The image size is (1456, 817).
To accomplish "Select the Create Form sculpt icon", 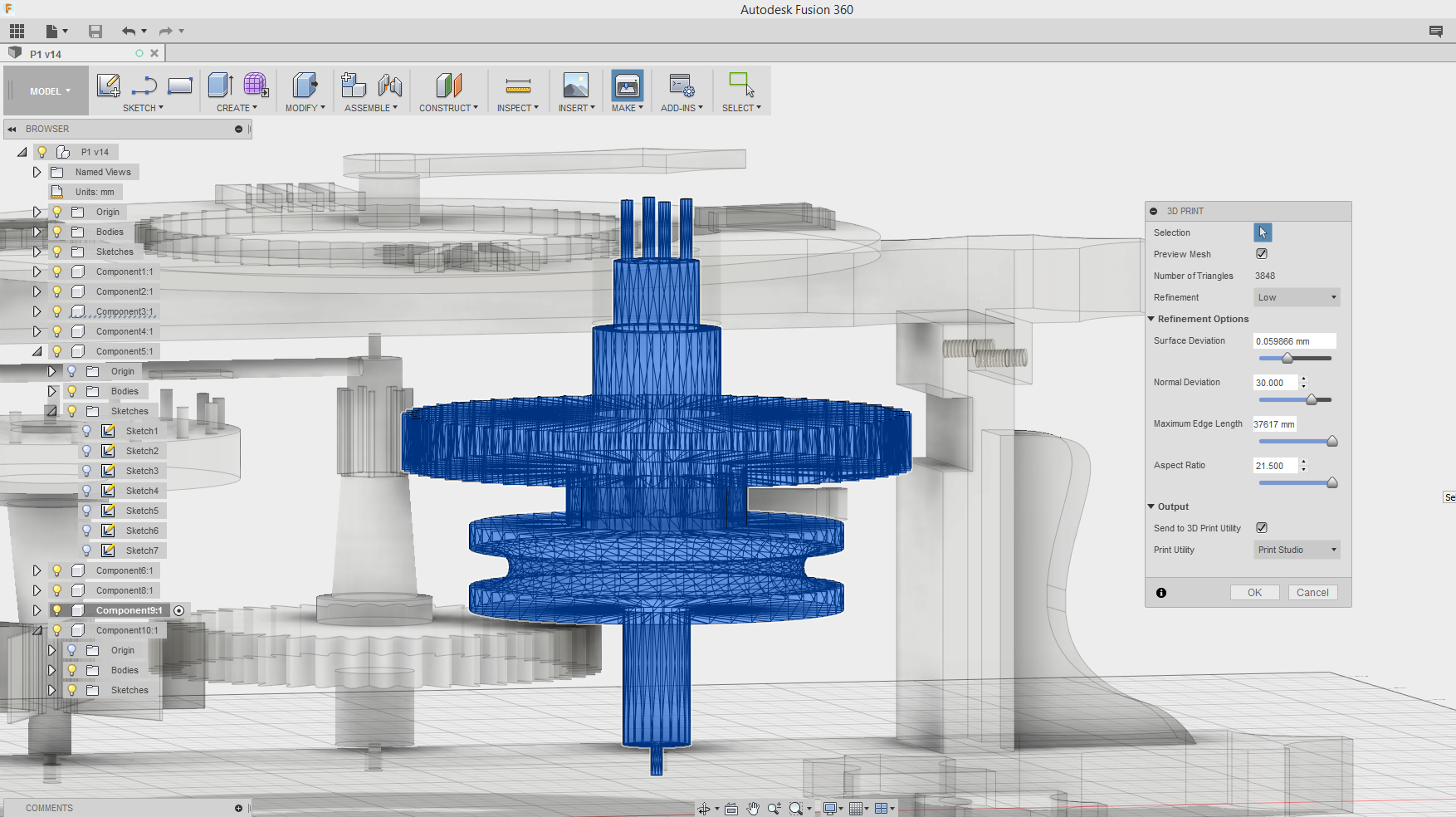I will (256, 86).
